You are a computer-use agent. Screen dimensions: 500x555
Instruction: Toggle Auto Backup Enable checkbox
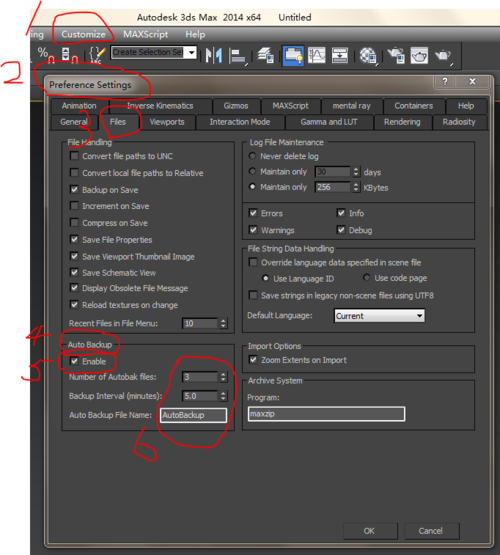click(74, 361)
